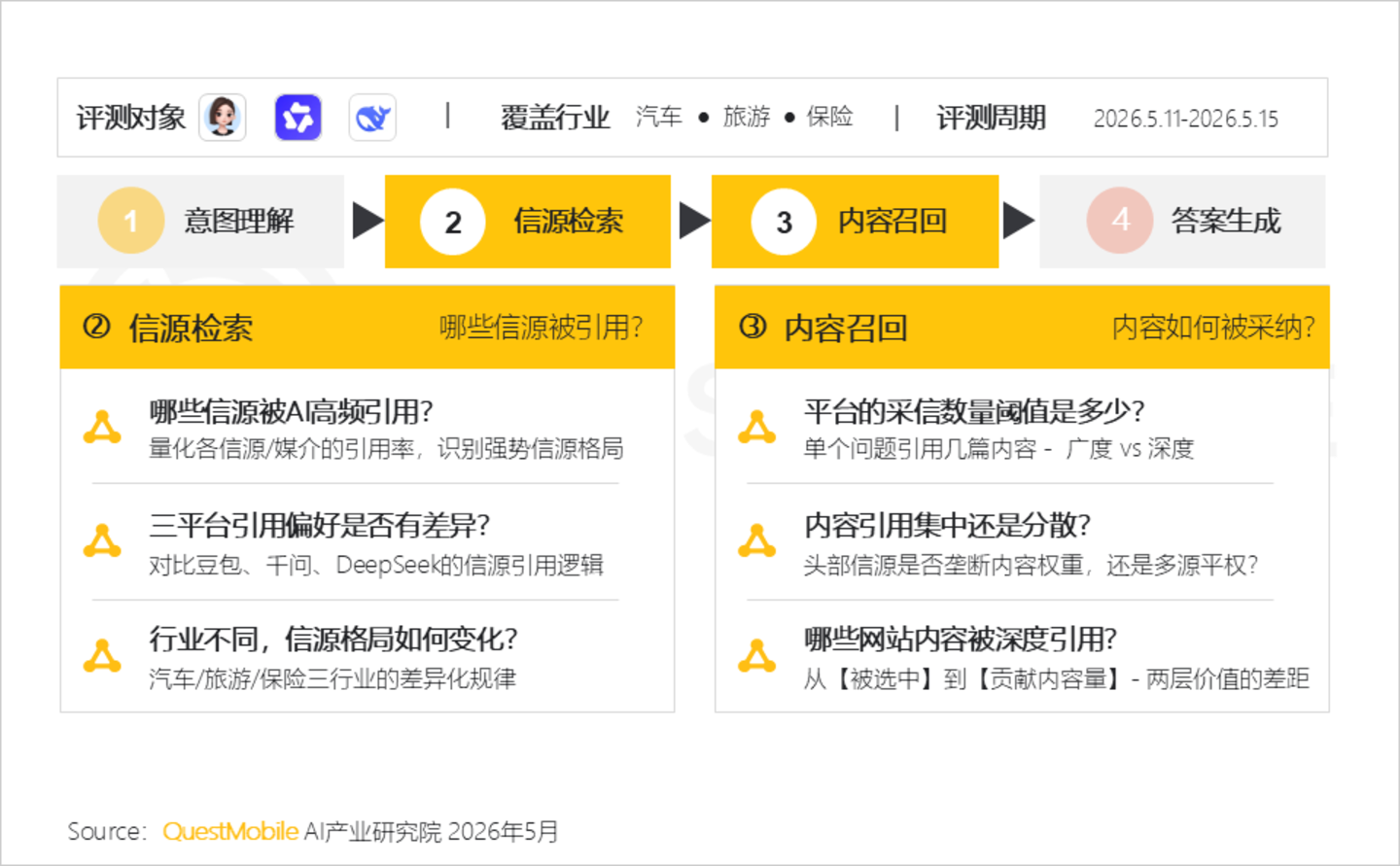Click text 头部信源是否垄断内容权重
This screenshot has width=1400, height=866.
click(943, 565)
